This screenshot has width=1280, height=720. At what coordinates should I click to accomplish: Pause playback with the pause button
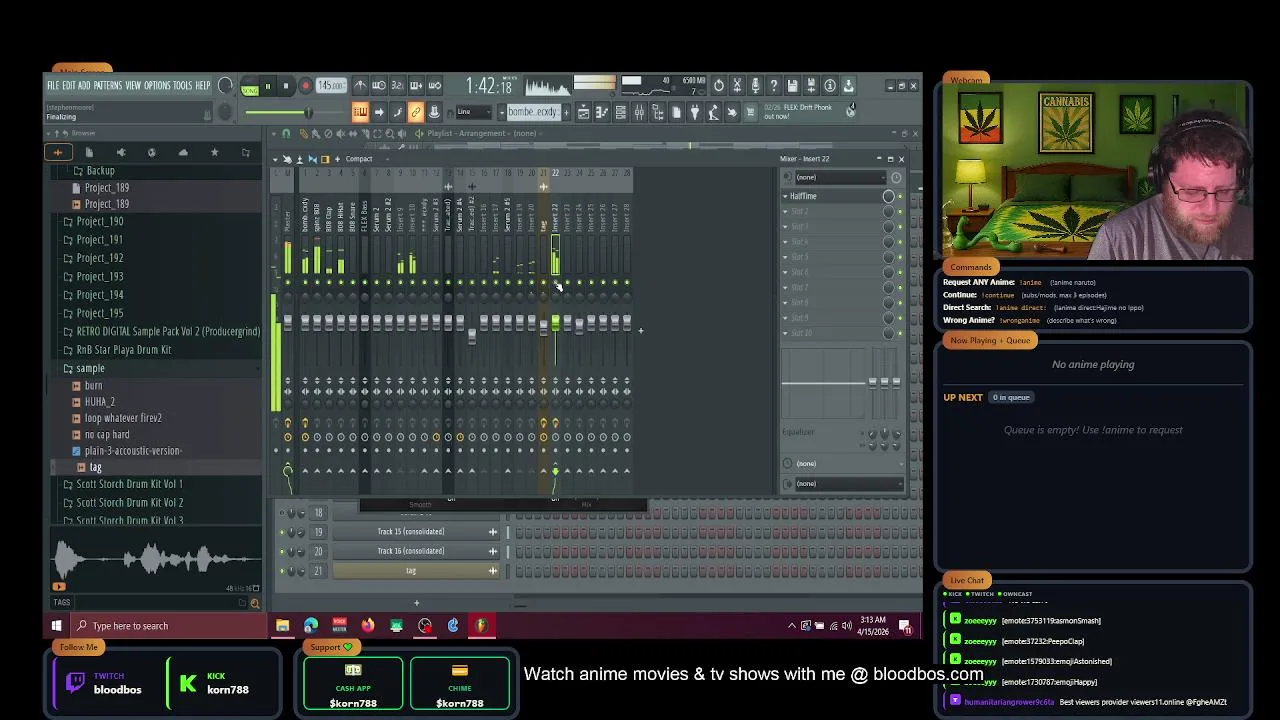pos(267,86)
